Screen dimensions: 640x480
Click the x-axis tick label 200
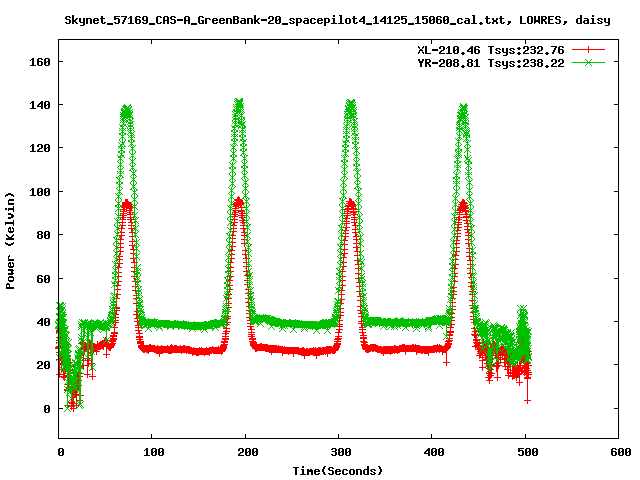pyautogui.click(x=248, y=452)
